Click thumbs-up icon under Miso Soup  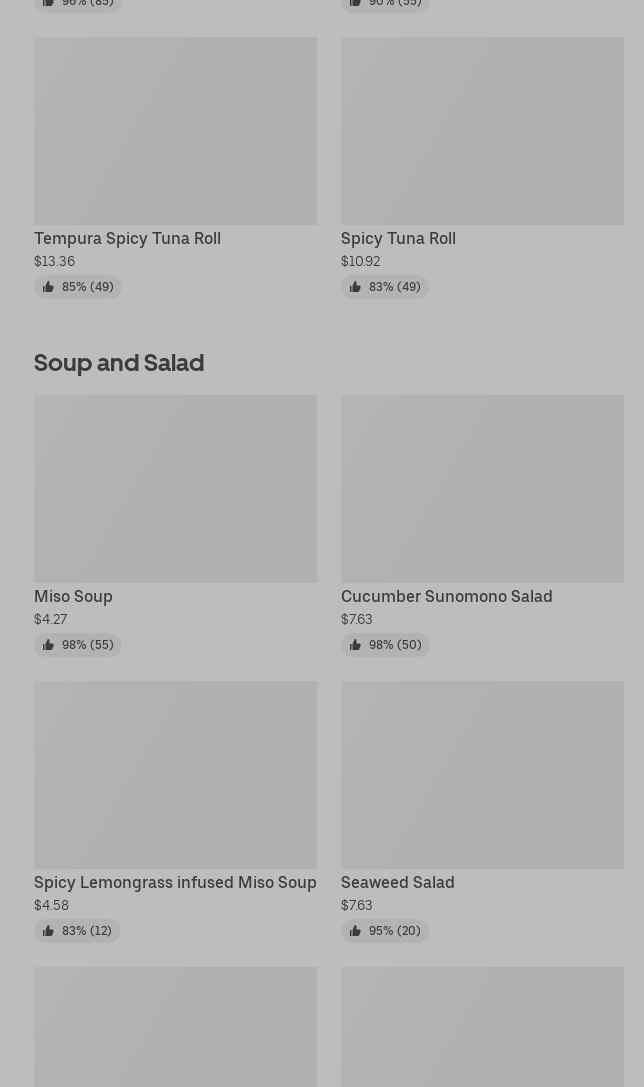(x=48, y=645)
